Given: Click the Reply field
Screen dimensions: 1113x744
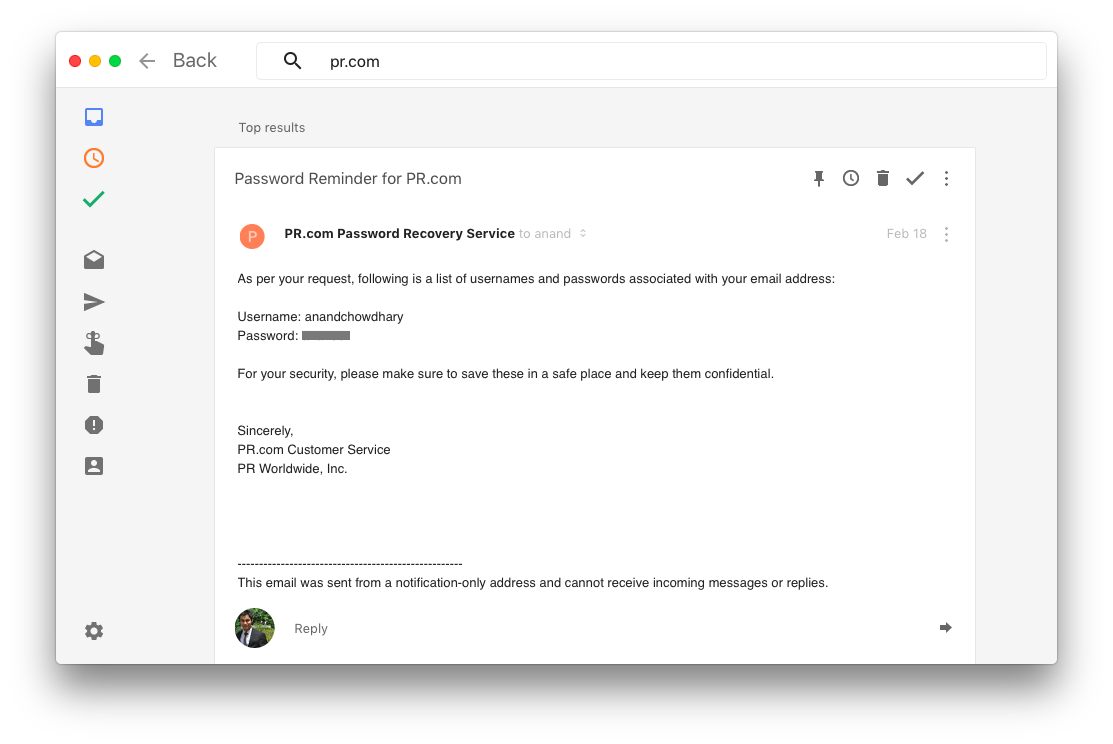Looking at the screenshot, I should [311, 629].
